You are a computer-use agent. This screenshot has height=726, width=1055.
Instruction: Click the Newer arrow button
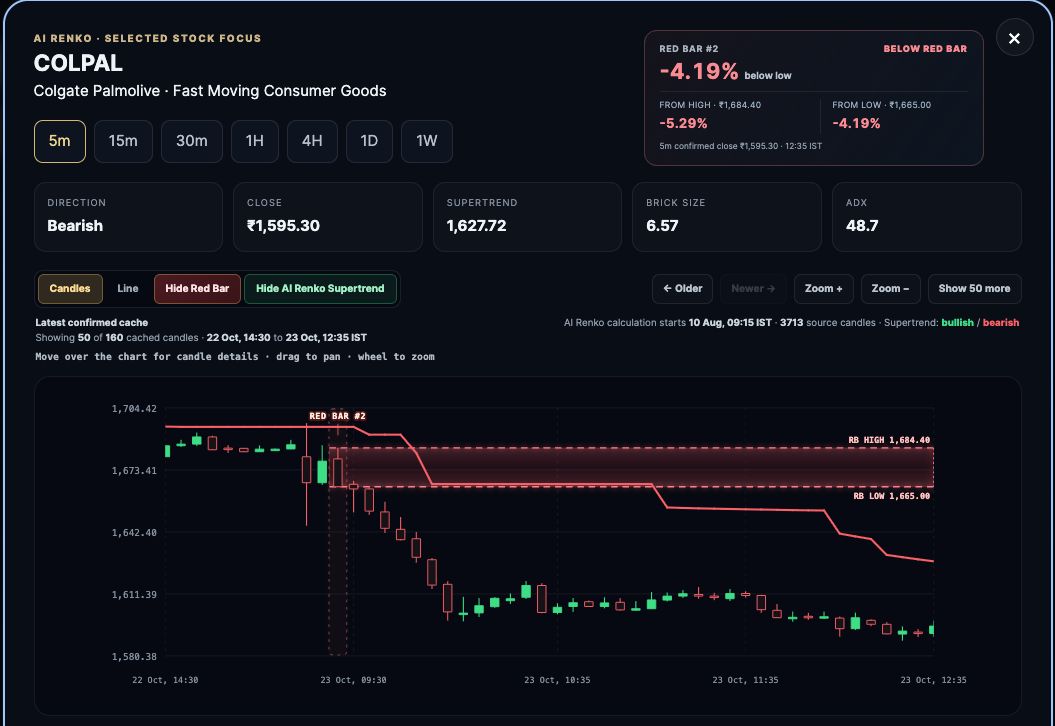point(753,289)
